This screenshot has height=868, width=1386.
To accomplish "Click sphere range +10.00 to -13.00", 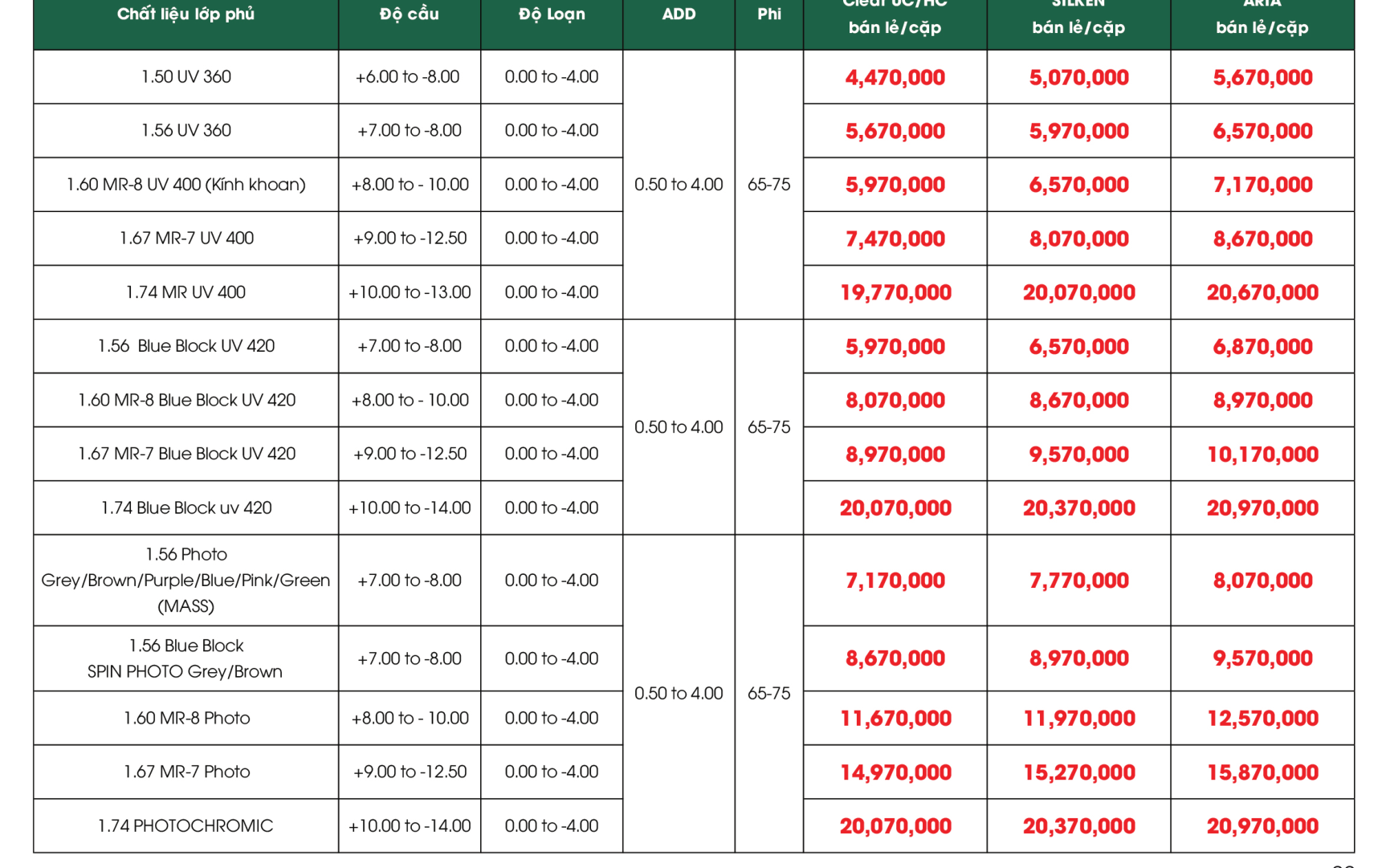I will [x=410, y=292].
